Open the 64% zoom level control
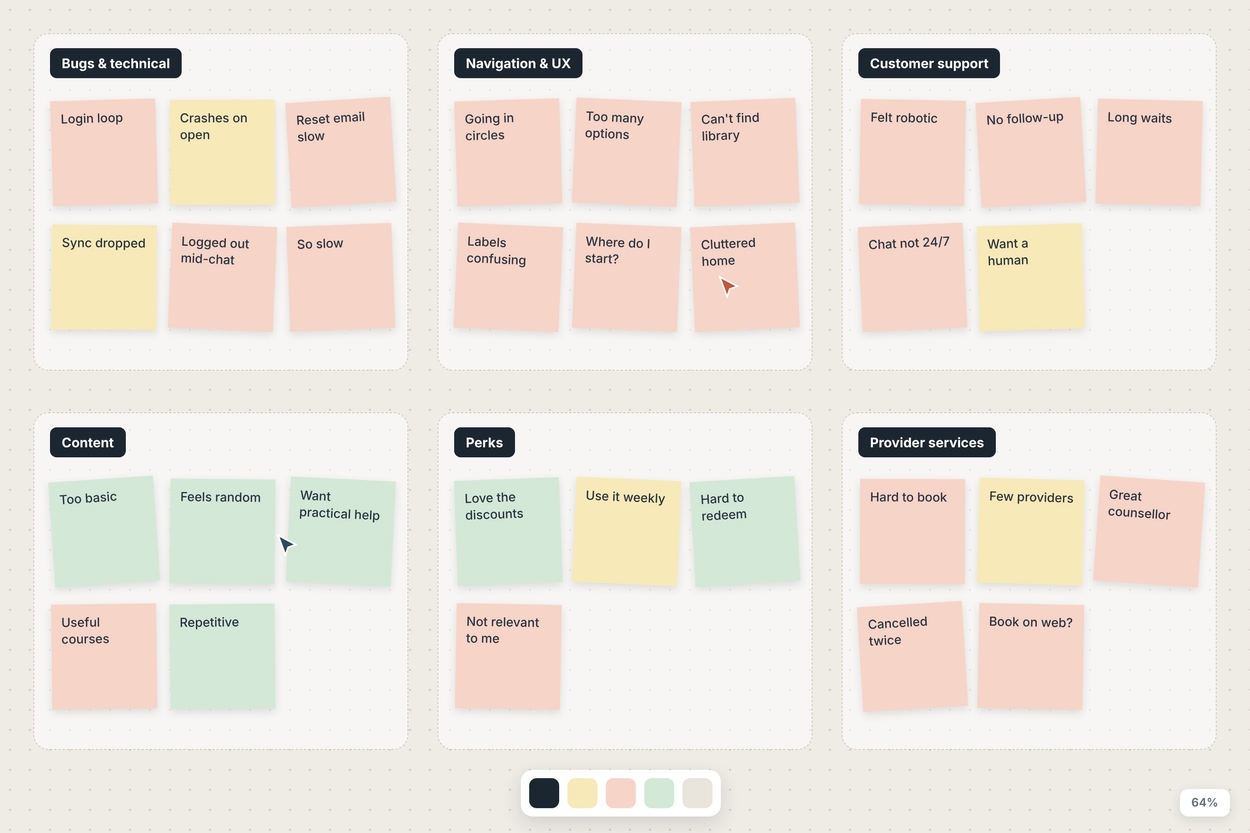 [x=1204, y=802]
